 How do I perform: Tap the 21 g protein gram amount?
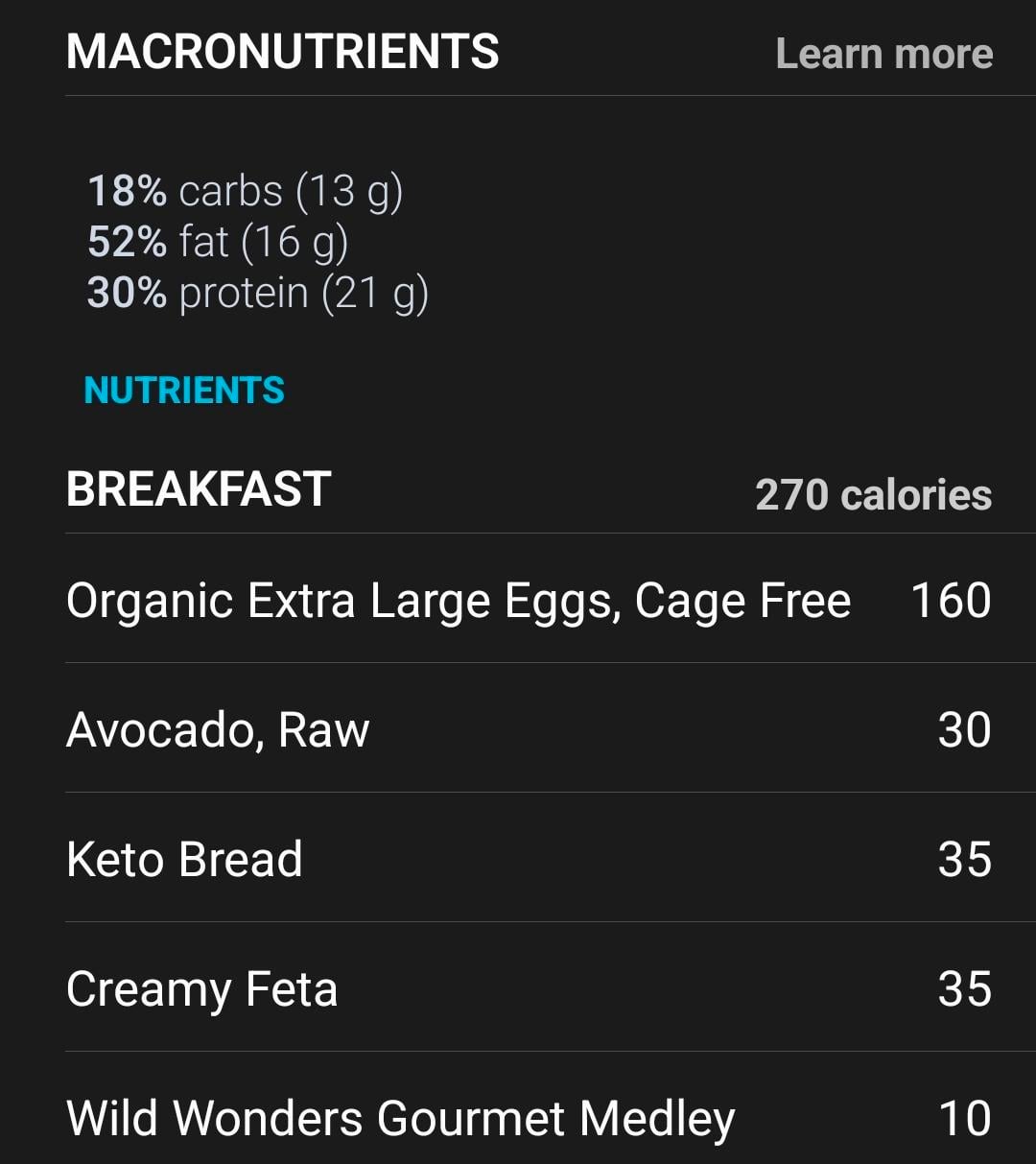tap(375, 293)
